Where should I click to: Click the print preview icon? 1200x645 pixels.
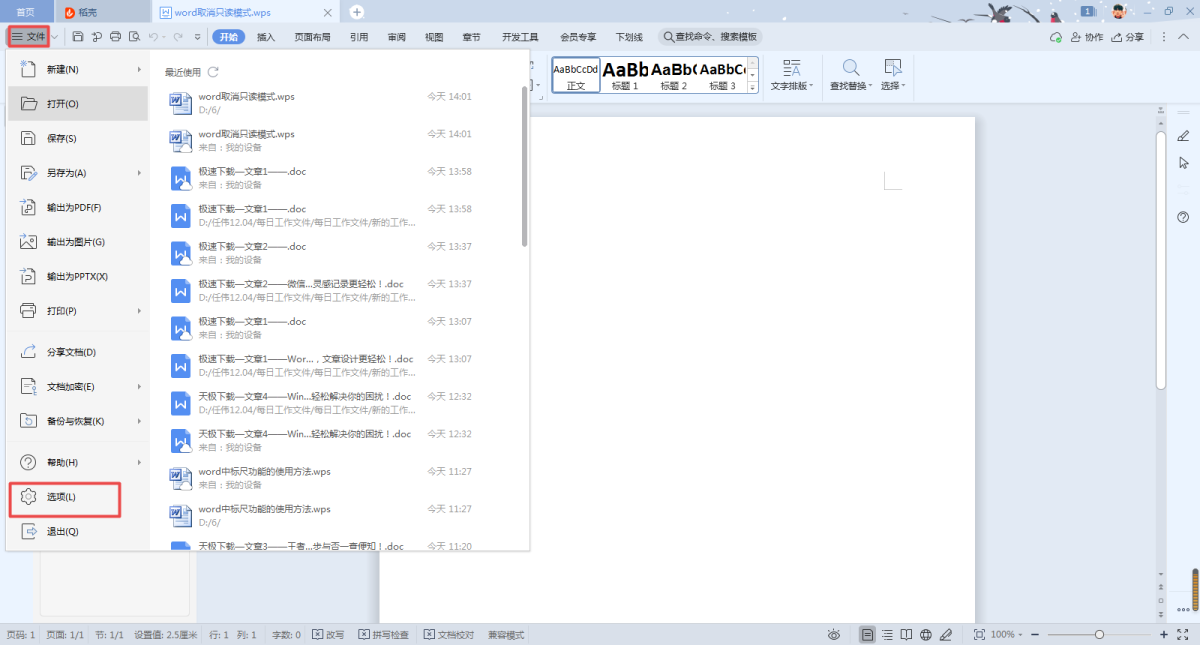[x=134, y=37]
